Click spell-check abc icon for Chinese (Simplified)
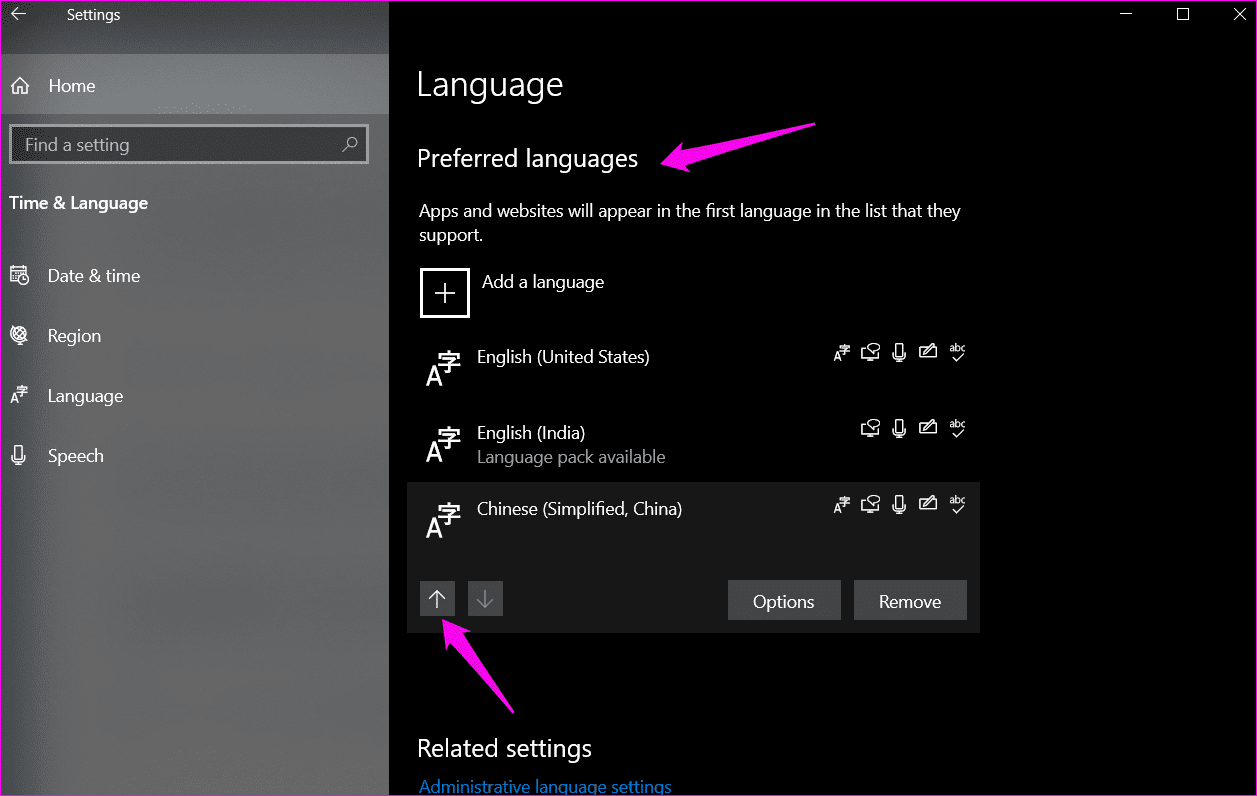The image size is (1257, 796). click(957, 504)
